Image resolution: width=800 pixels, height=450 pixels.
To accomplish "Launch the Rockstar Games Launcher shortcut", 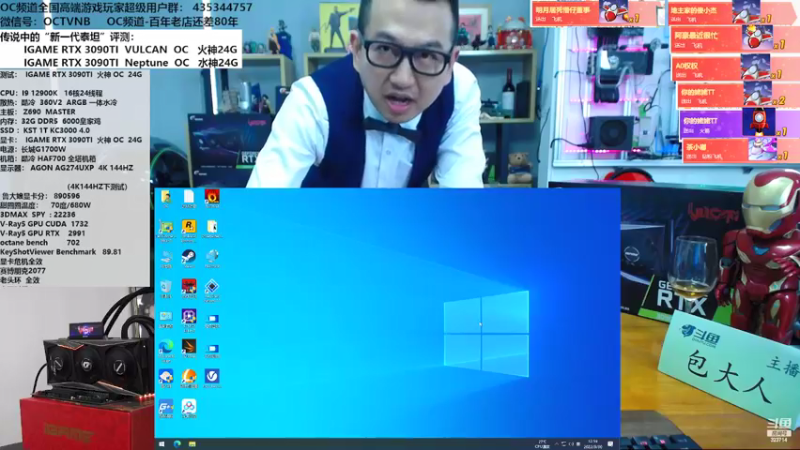I will click(x=189, y=229).
